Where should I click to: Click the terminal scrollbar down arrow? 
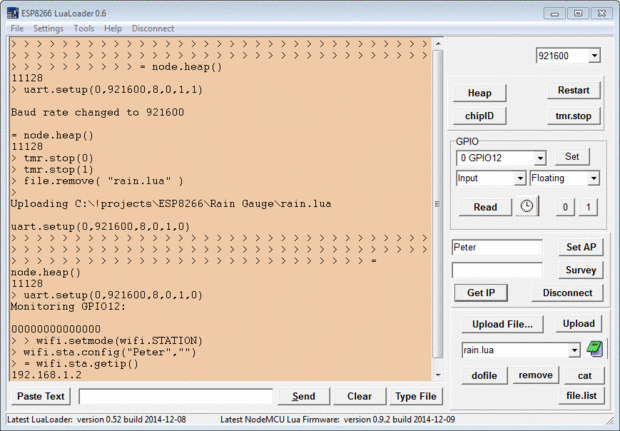click(438, 375)
